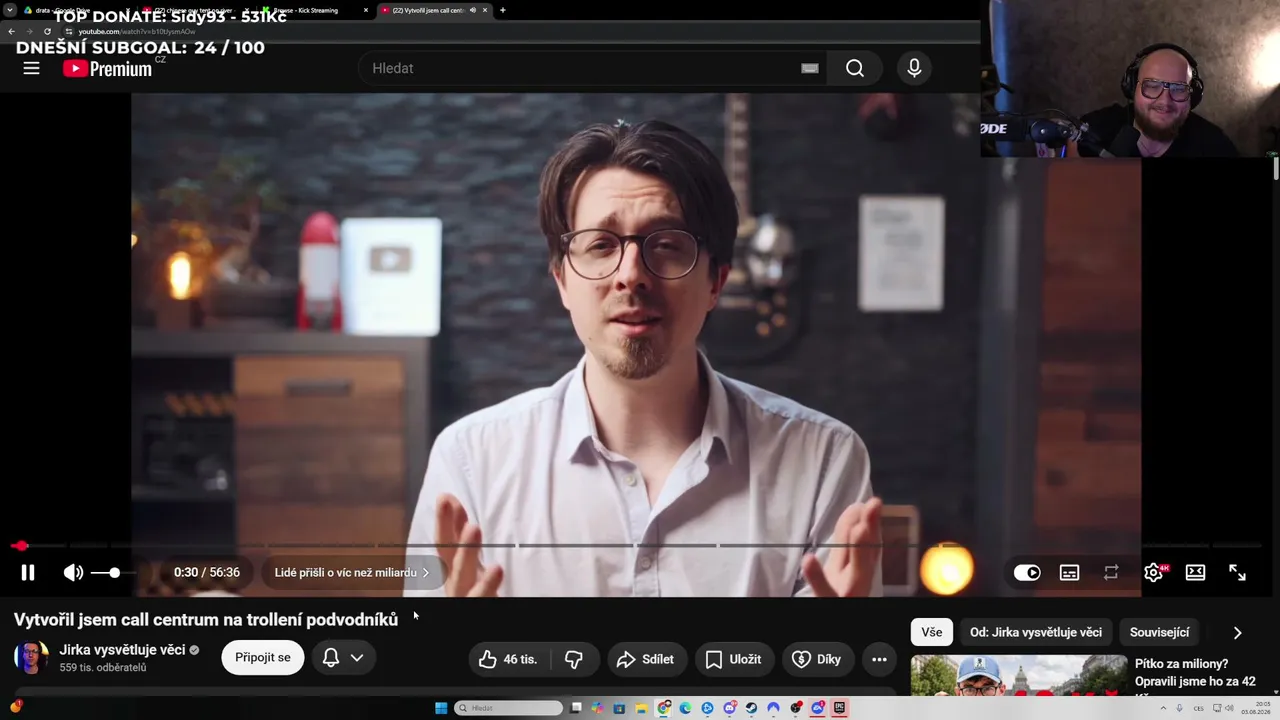Open the YouTube hamburger guide menu
This screenshot has height=720, width=1280.
tap(31, 68)
